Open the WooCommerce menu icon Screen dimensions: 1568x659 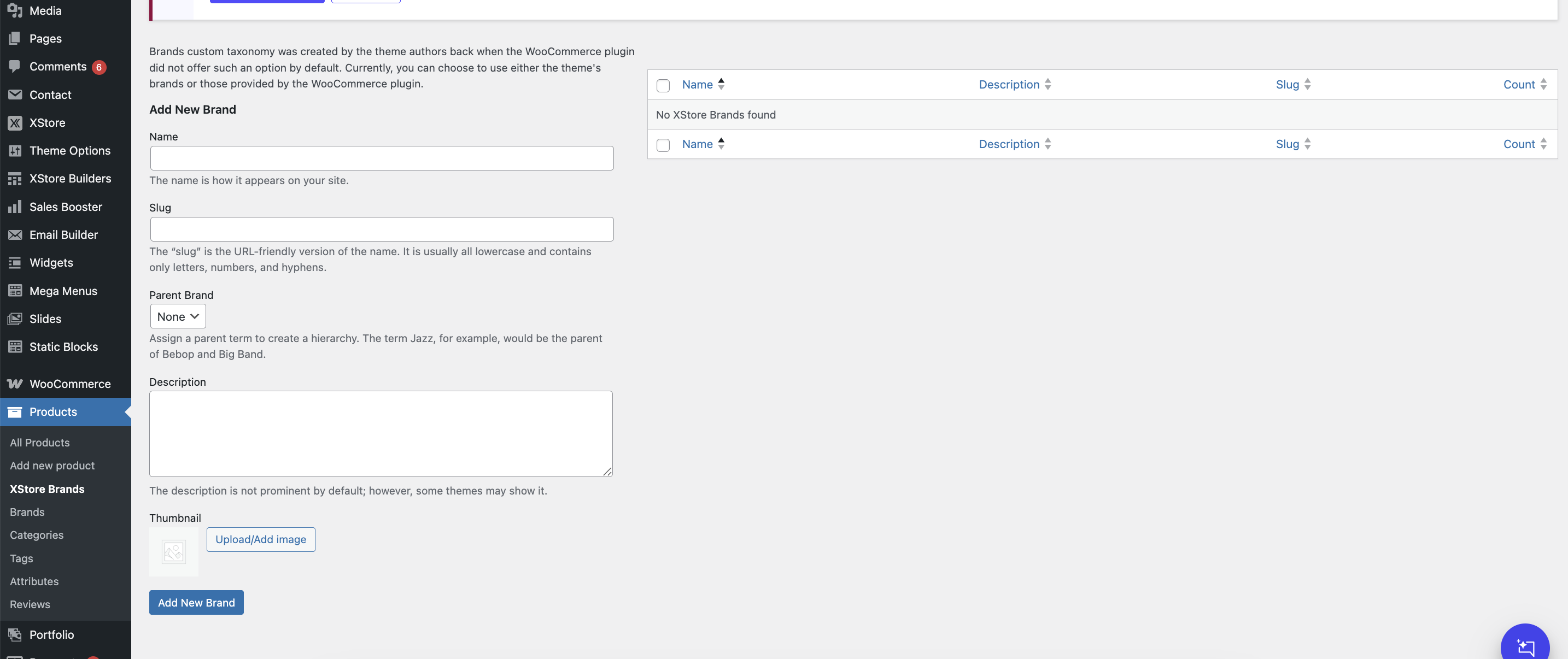(15, 384)
